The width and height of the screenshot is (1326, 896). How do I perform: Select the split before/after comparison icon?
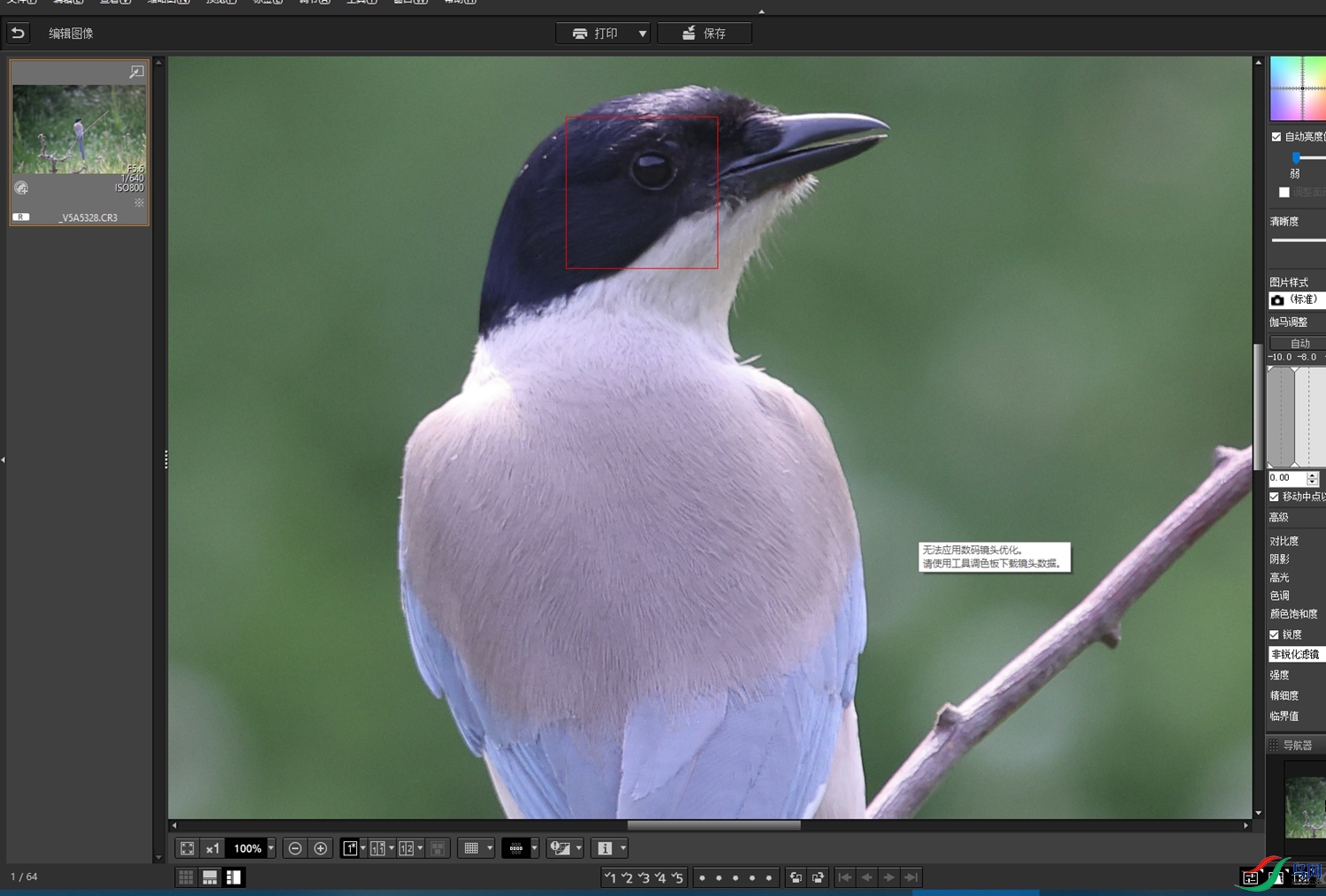coord(377,848)
